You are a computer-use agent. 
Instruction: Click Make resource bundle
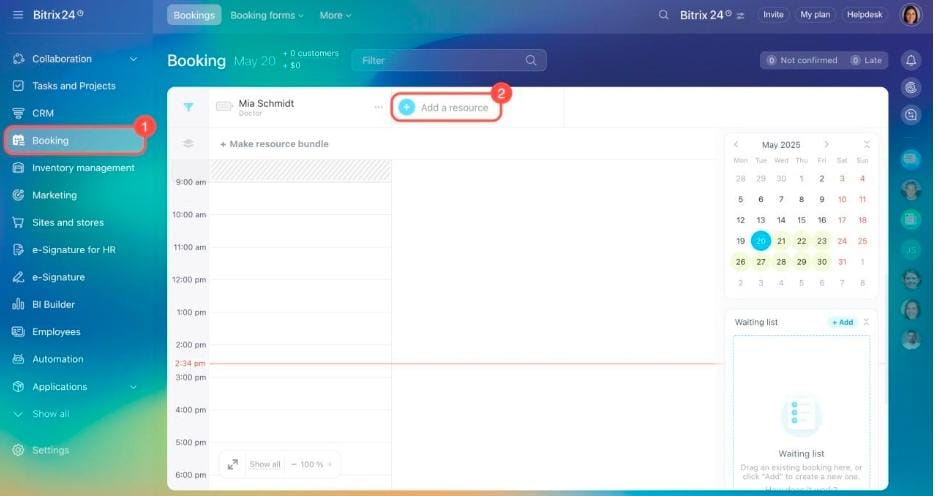tap(274, 144)
